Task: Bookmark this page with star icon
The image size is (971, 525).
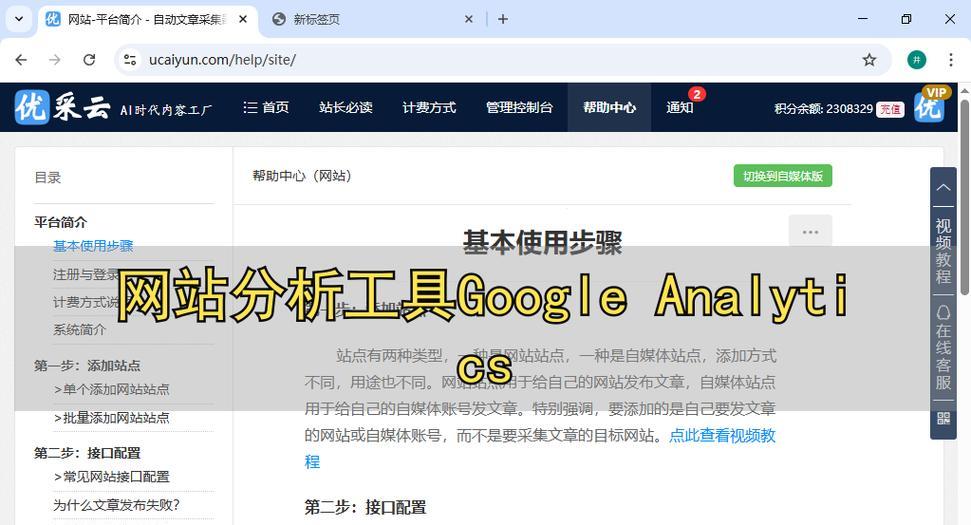Action: pyautogui.click(x=869, y=59)
